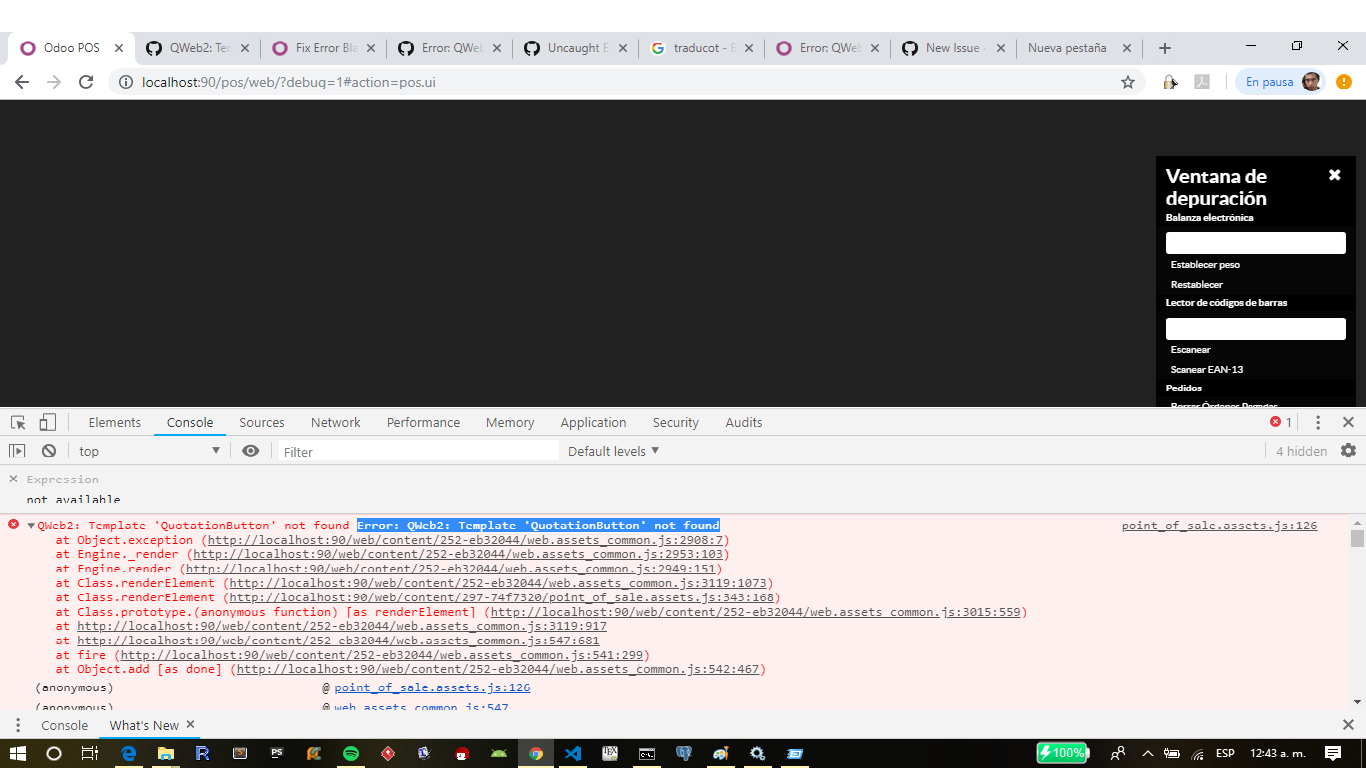Launch Visual Studio Code from the taskbar
This screenshot has height=768, width=1366.
pyautogui.click(x=573, y=753)
